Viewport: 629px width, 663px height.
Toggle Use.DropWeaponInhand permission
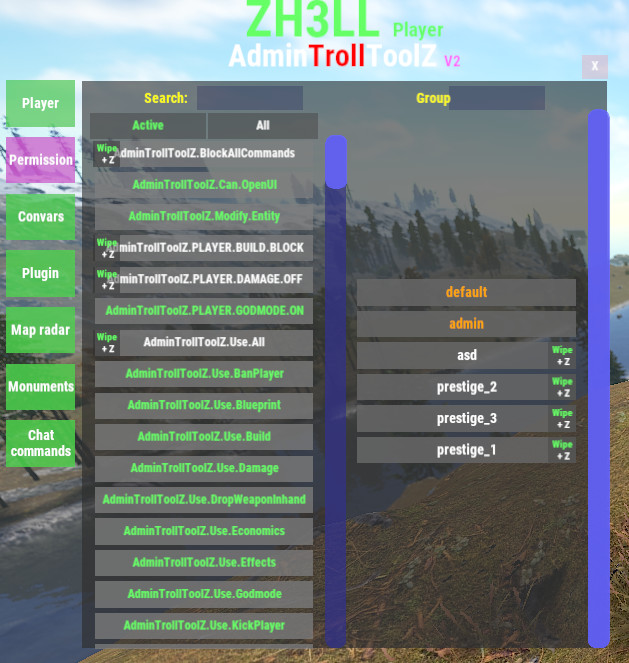[204, 500]
